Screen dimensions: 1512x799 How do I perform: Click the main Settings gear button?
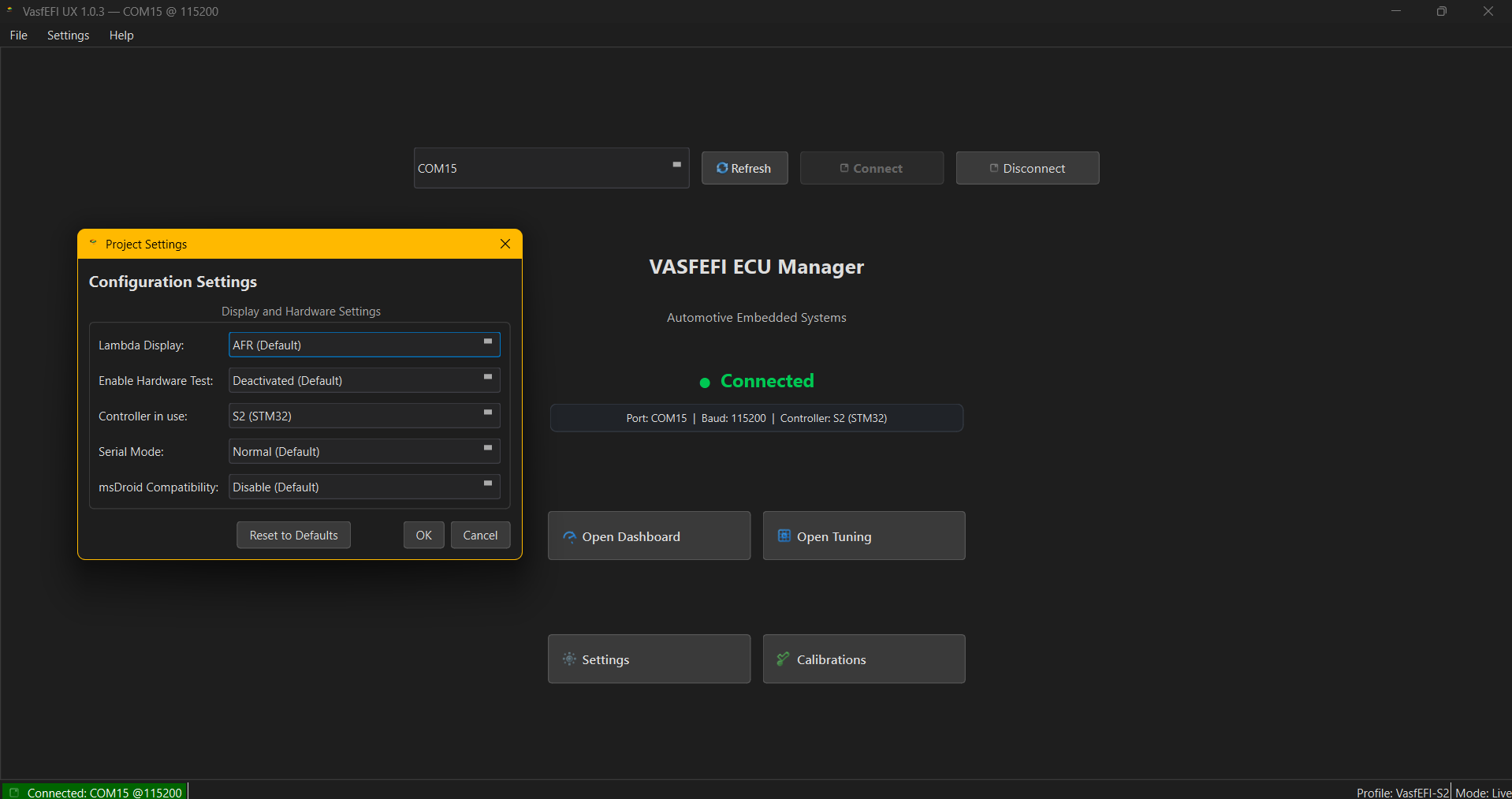[x=649, y=659]
